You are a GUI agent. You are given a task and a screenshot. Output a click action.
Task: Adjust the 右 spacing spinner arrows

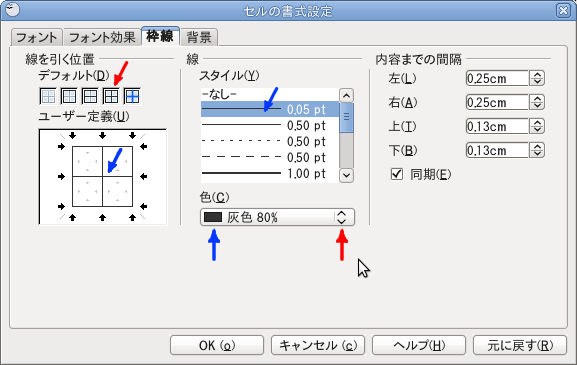click(537, 102)
